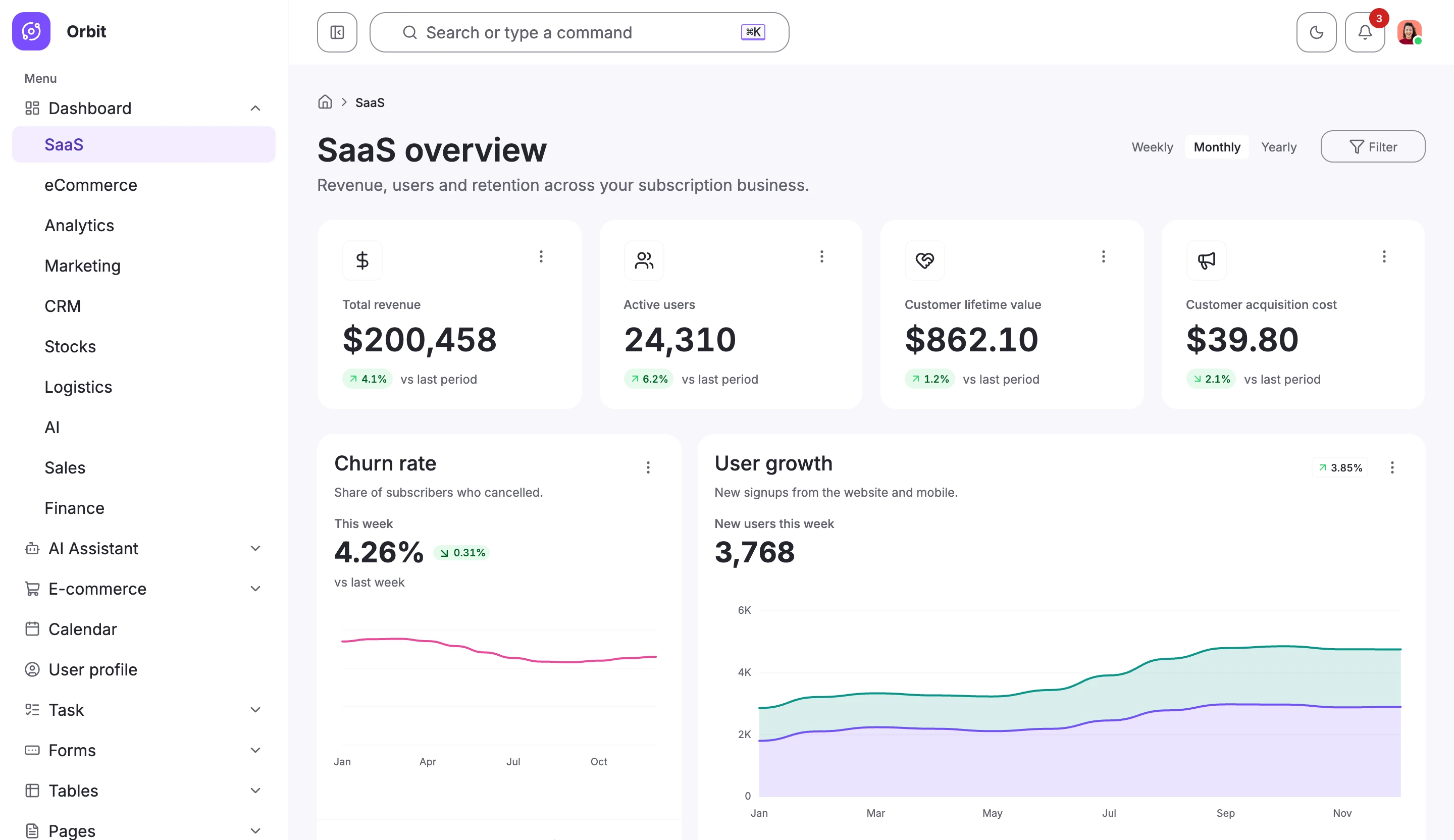
Task: Open Churn rate card options menu
Action: (x=648, y=467)
